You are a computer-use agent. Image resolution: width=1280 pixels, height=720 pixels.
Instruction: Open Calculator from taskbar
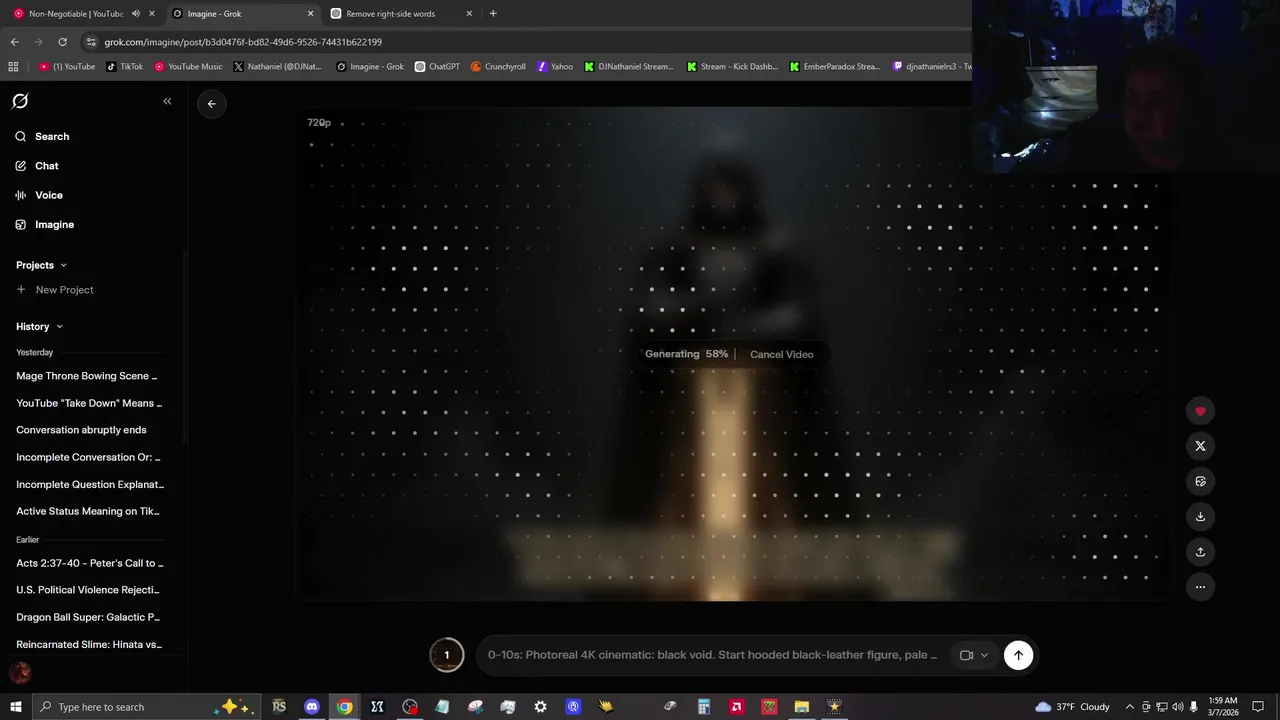point(703,707)
